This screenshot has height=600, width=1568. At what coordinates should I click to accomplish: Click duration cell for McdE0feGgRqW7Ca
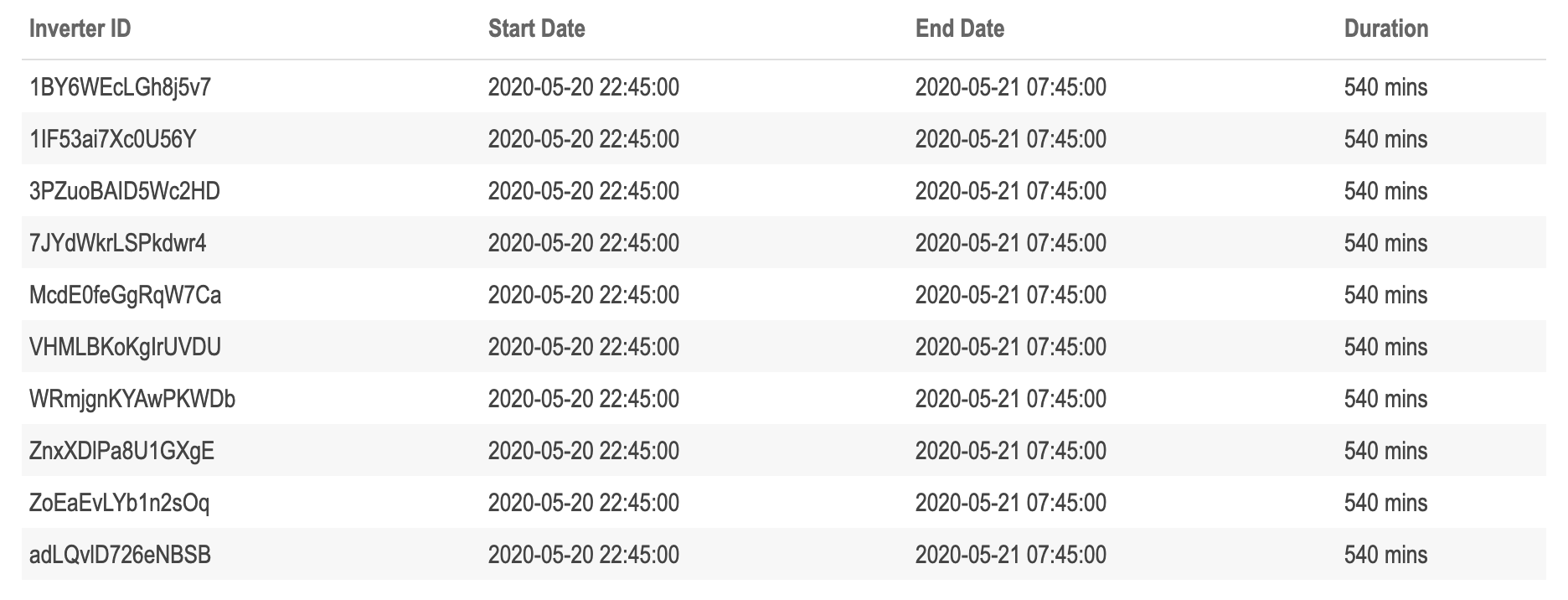point(1386,295)
